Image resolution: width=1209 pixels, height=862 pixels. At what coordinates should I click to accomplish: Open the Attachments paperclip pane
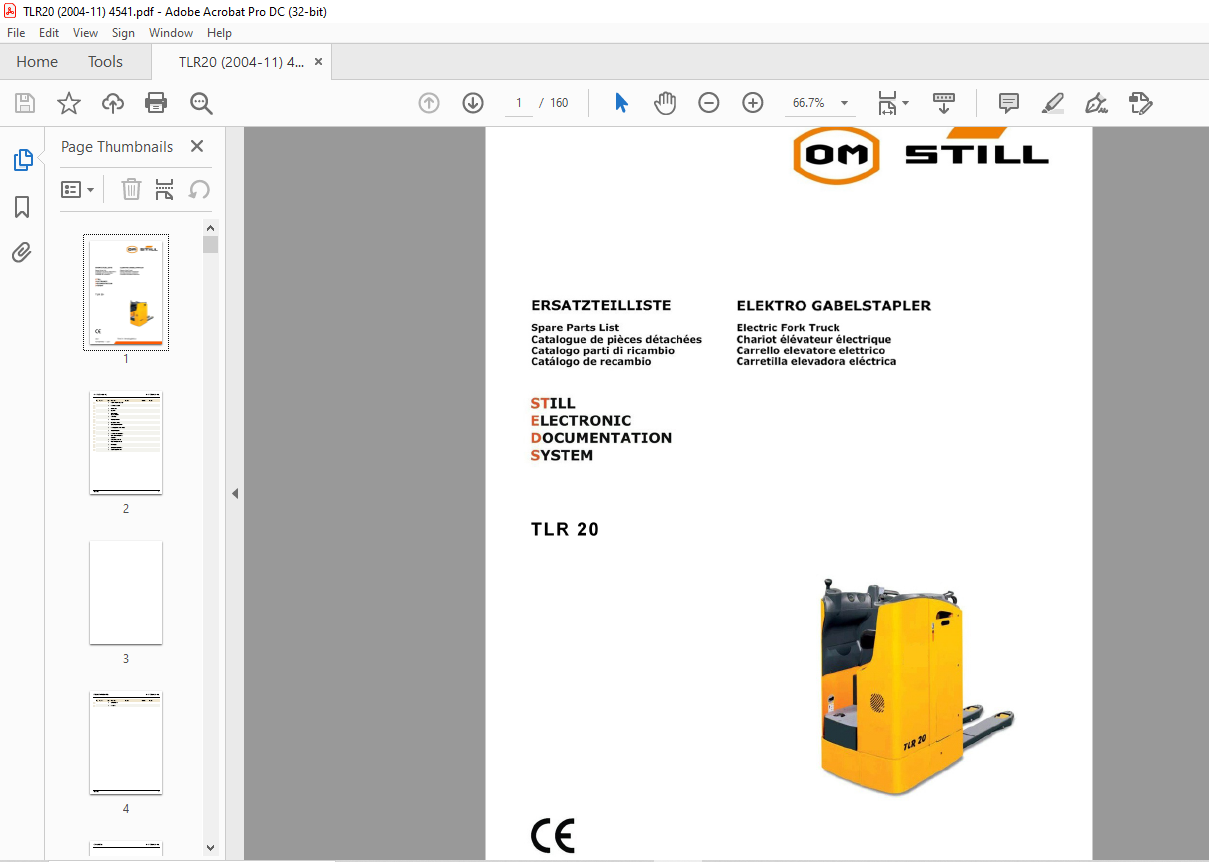coord(22,252)
